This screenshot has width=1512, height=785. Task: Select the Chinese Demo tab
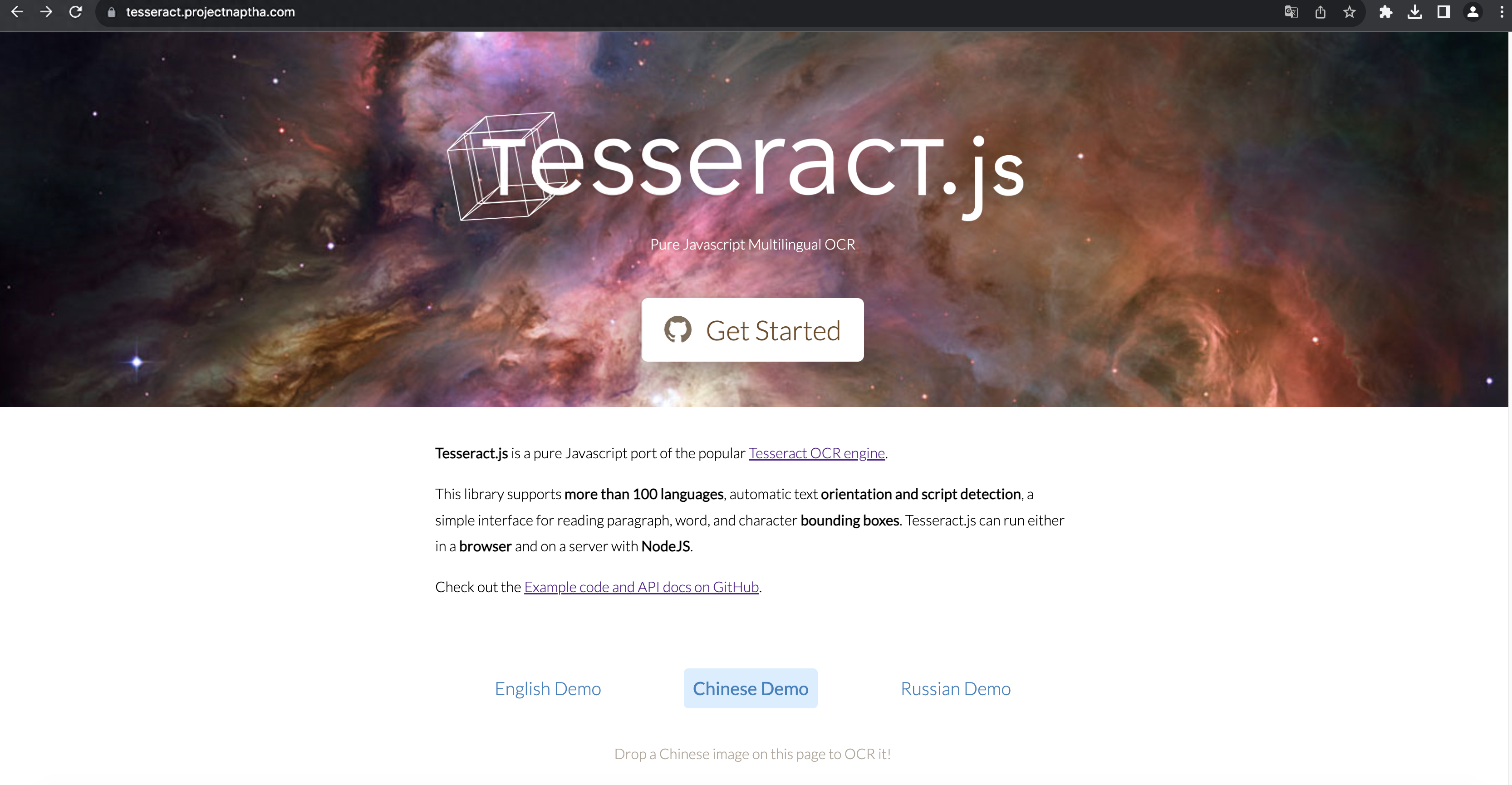point(750,688)
